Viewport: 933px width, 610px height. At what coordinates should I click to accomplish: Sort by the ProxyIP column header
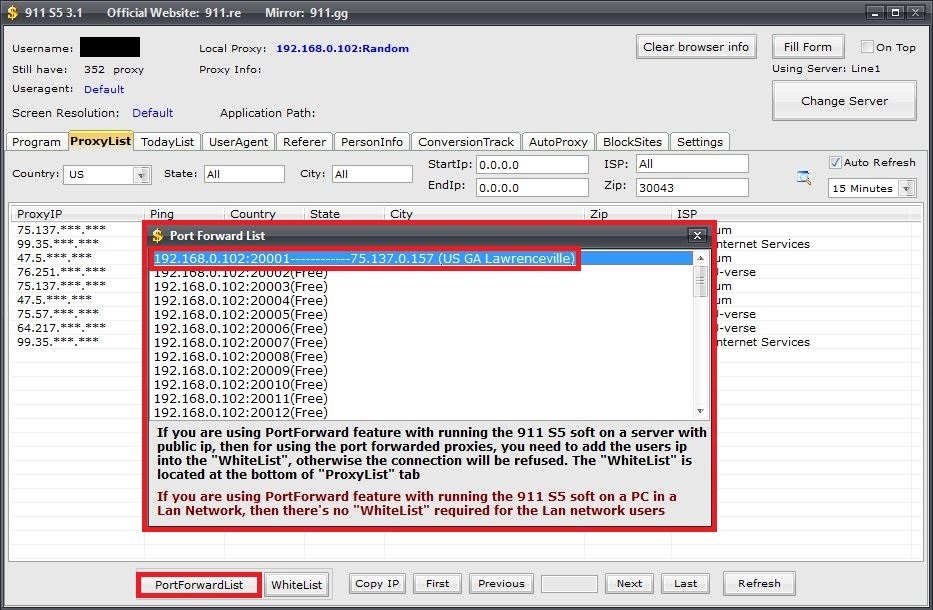coord(77,214)
